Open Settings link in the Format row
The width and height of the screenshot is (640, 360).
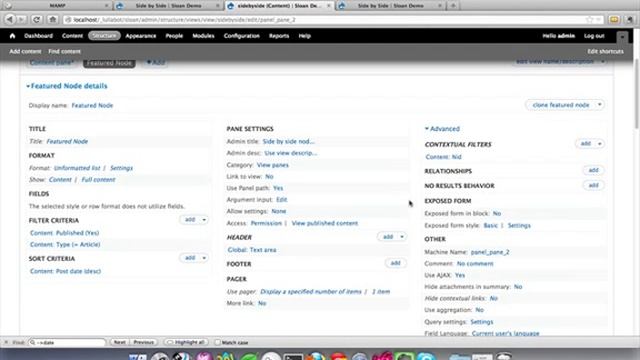point(121,168)
